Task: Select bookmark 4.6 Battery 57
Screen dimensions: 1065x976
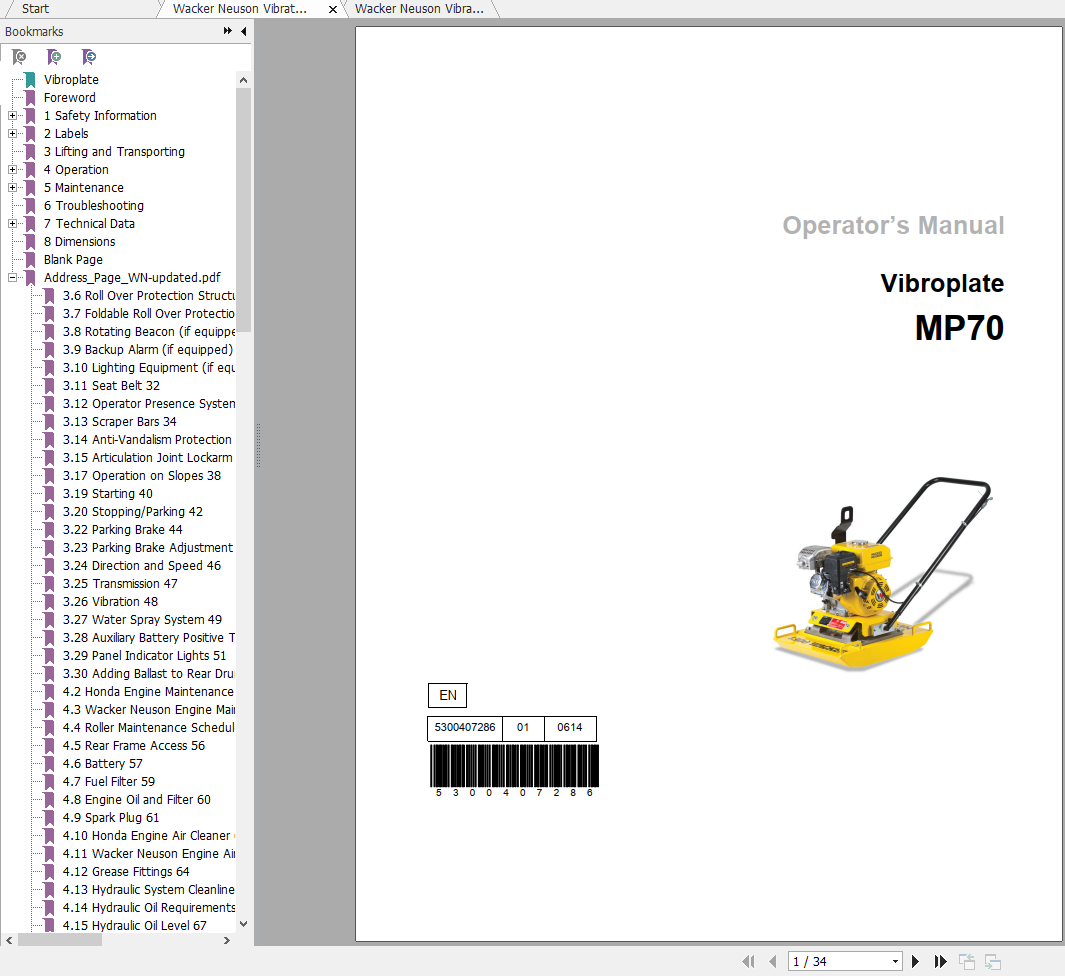Action: point(103,763)
